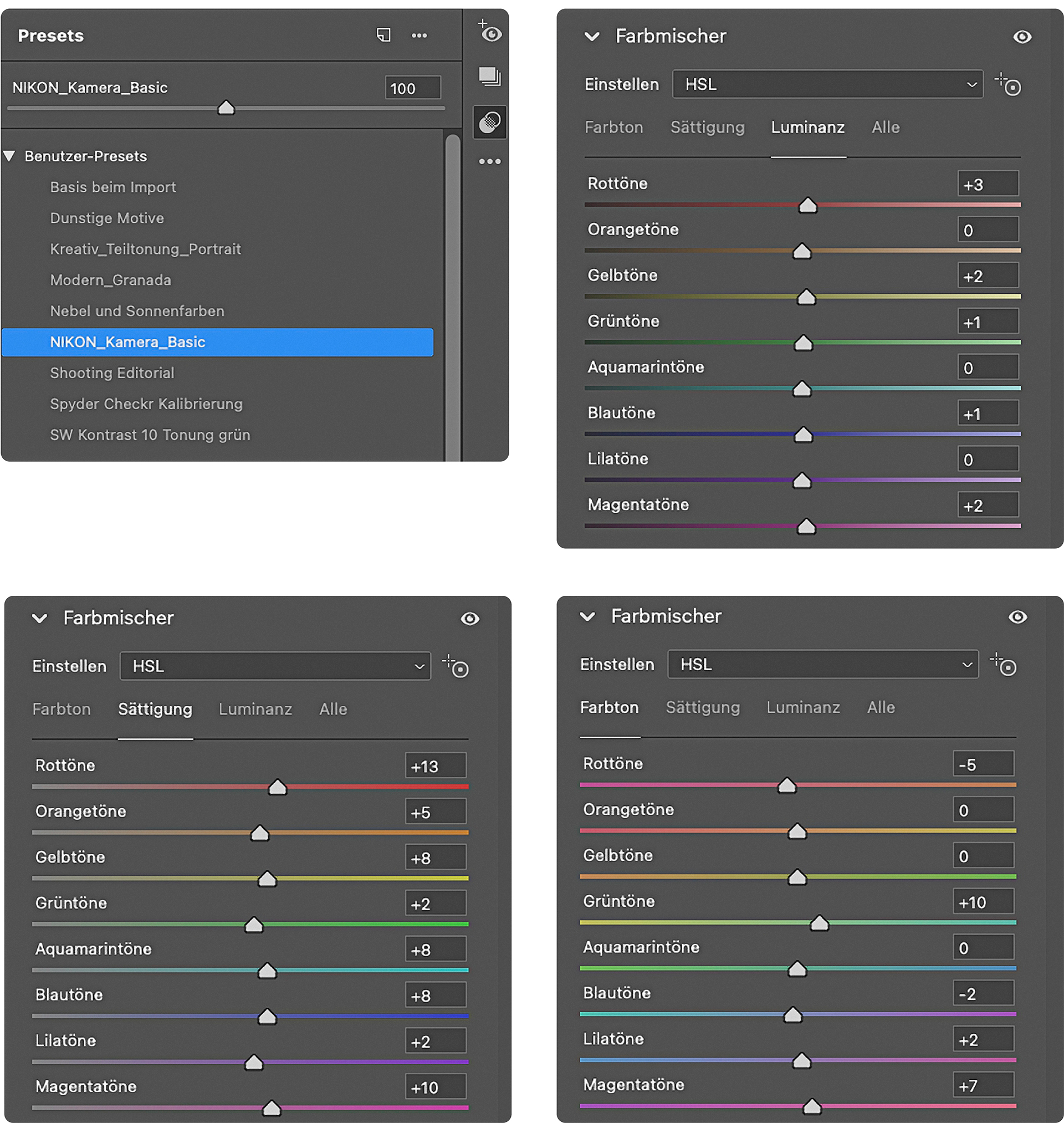
Task: Open the HSL dropdown in the Luminanz Farbmischer panel
Action: pos(827,84)
